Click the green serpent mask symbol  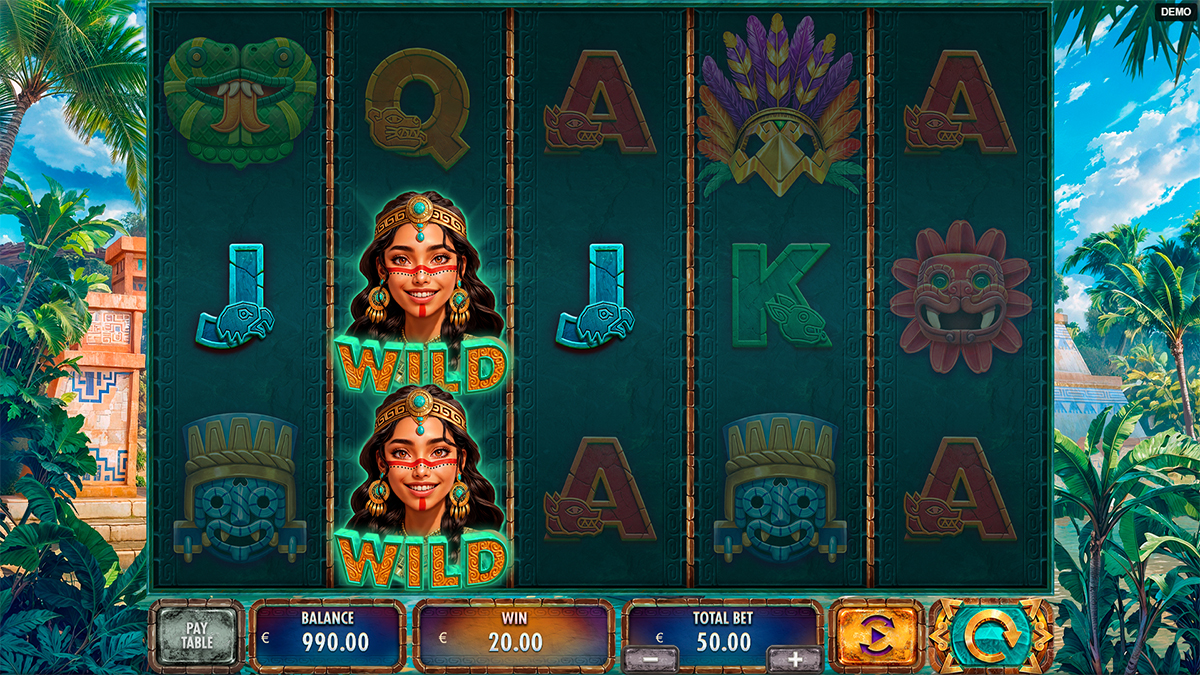(240, 101)
